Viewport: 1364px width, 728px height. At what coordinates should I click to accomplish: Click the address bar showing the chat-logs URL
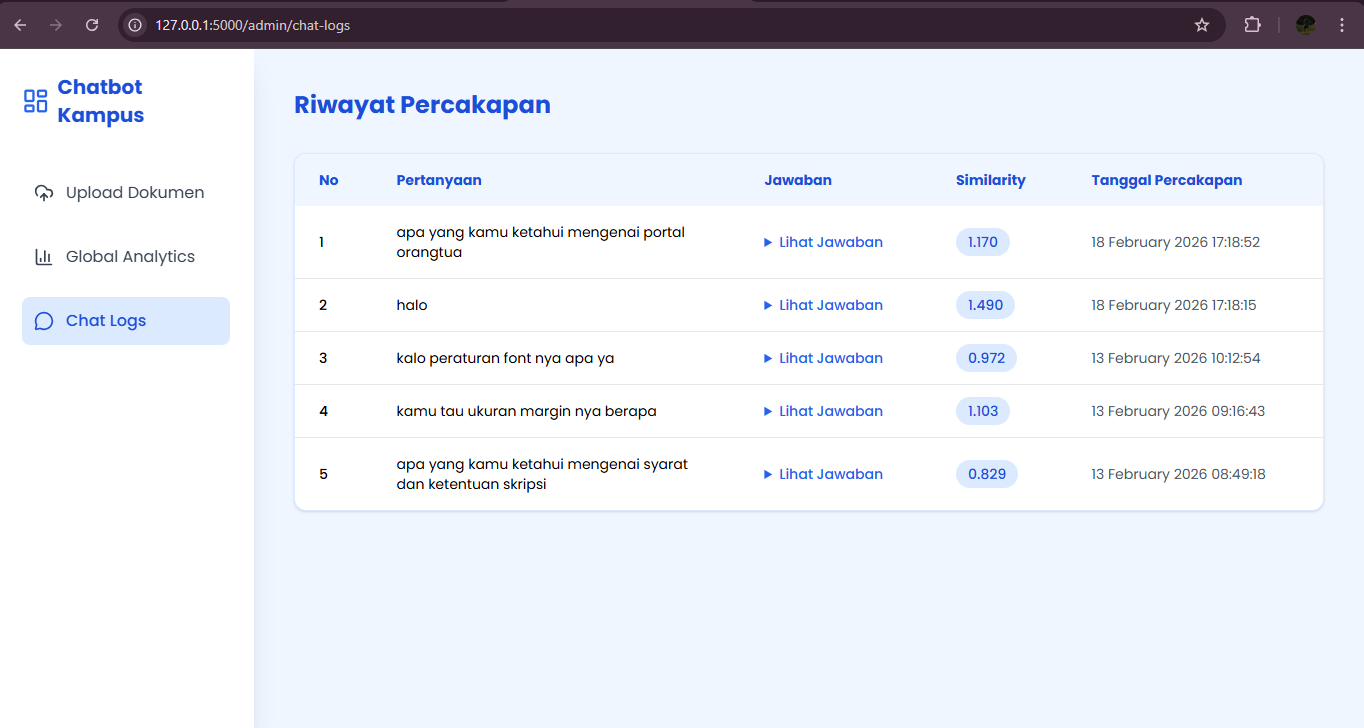tap(250, 24)
